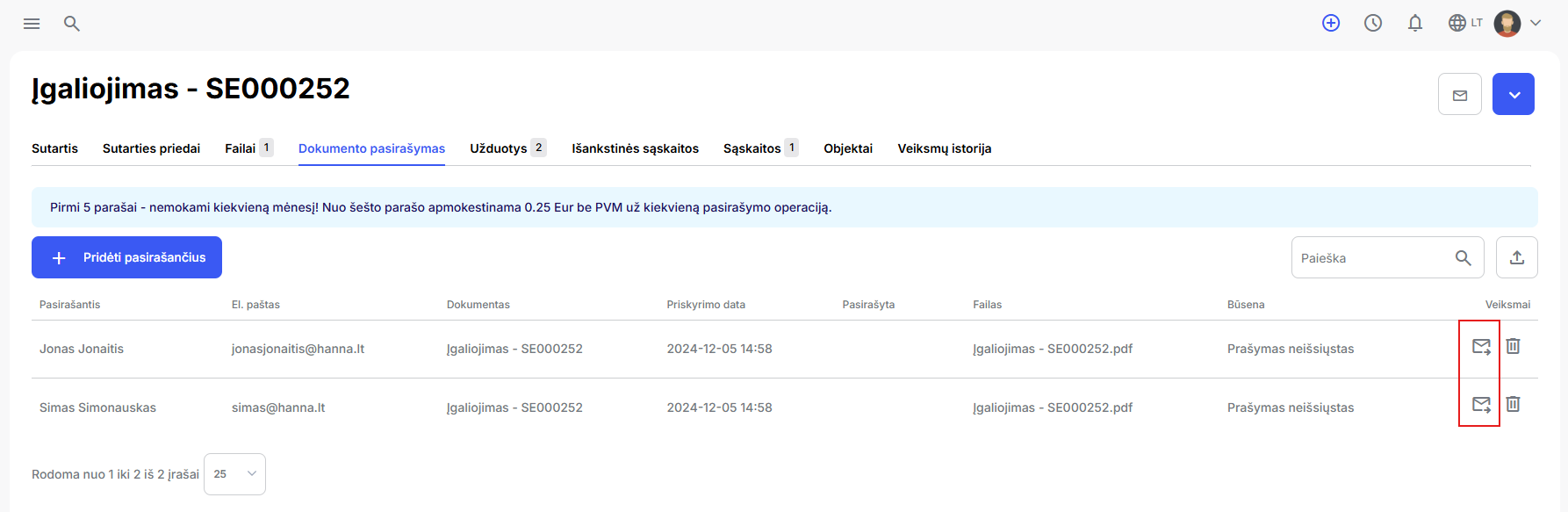Click the document name in Simas Simonauskas row
The width and height of the screenshot is (1568, 512).
pyautogui.click(x=514, y=407)
